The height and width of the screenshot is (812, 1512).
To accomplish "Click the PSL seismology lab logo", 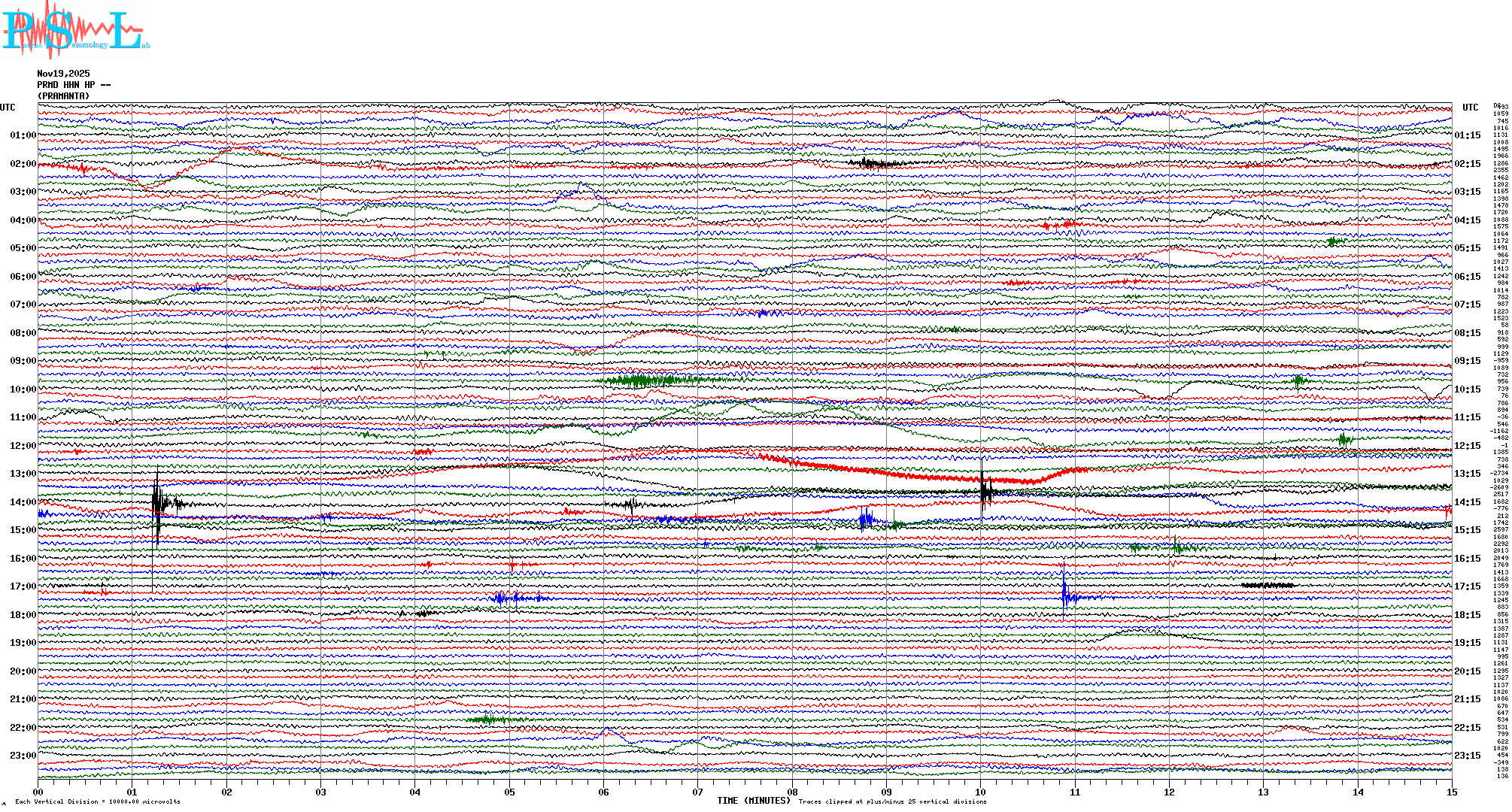I will (x=75, y=30).
